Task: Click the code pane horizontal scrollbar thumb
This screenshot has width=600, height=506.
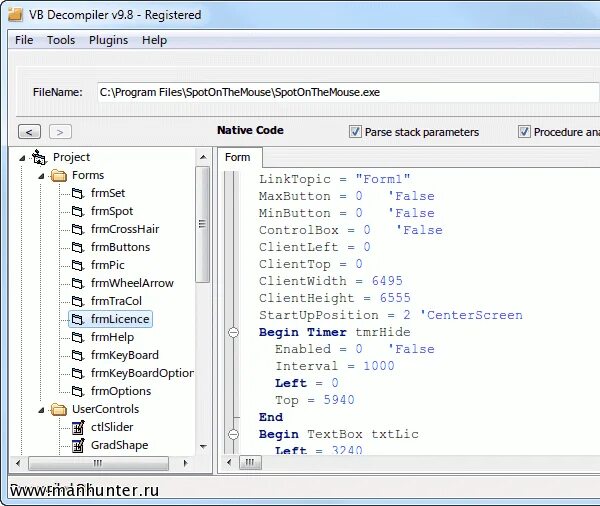Action: (x=250, y=462)
